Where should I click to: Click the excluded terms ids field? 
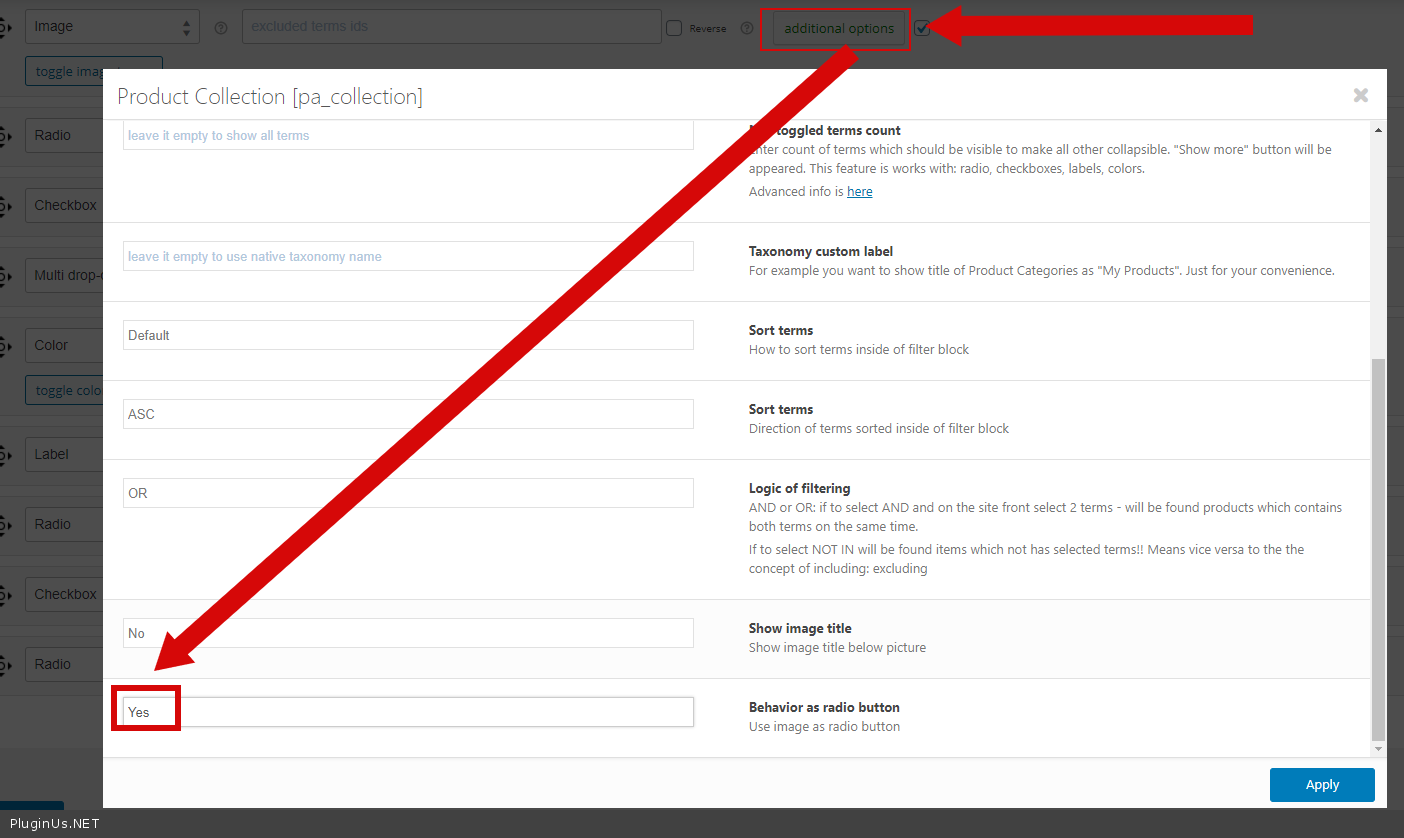[451, 27]
